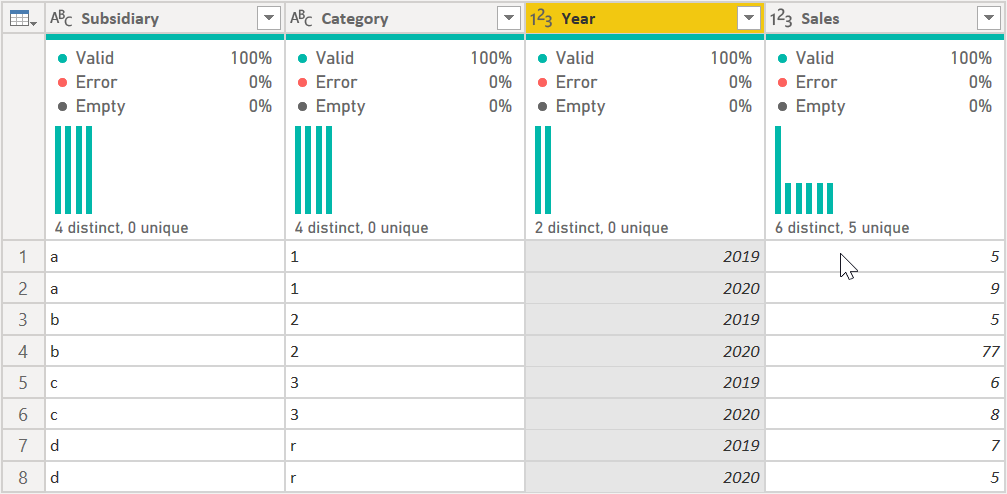Select row number 5
Viewport: 1007px width, 494px height.
point(23,382)
